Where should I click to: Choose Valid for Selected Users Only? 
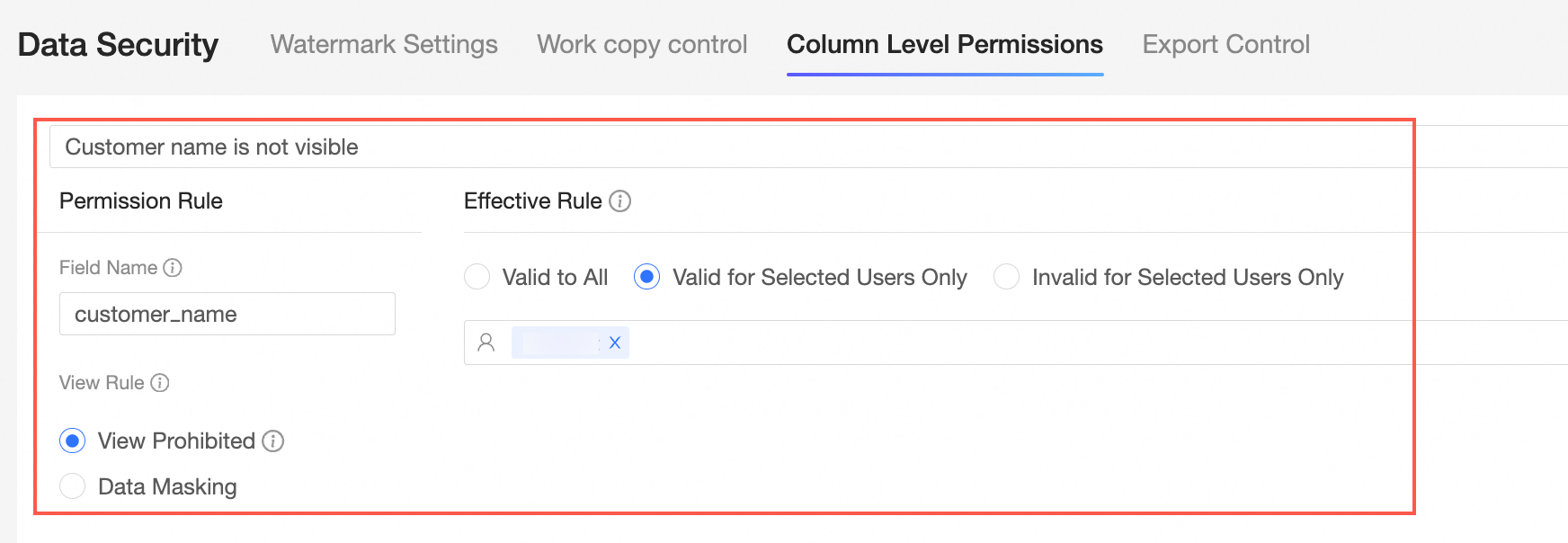pyautogui.click(x=647, y=277)
